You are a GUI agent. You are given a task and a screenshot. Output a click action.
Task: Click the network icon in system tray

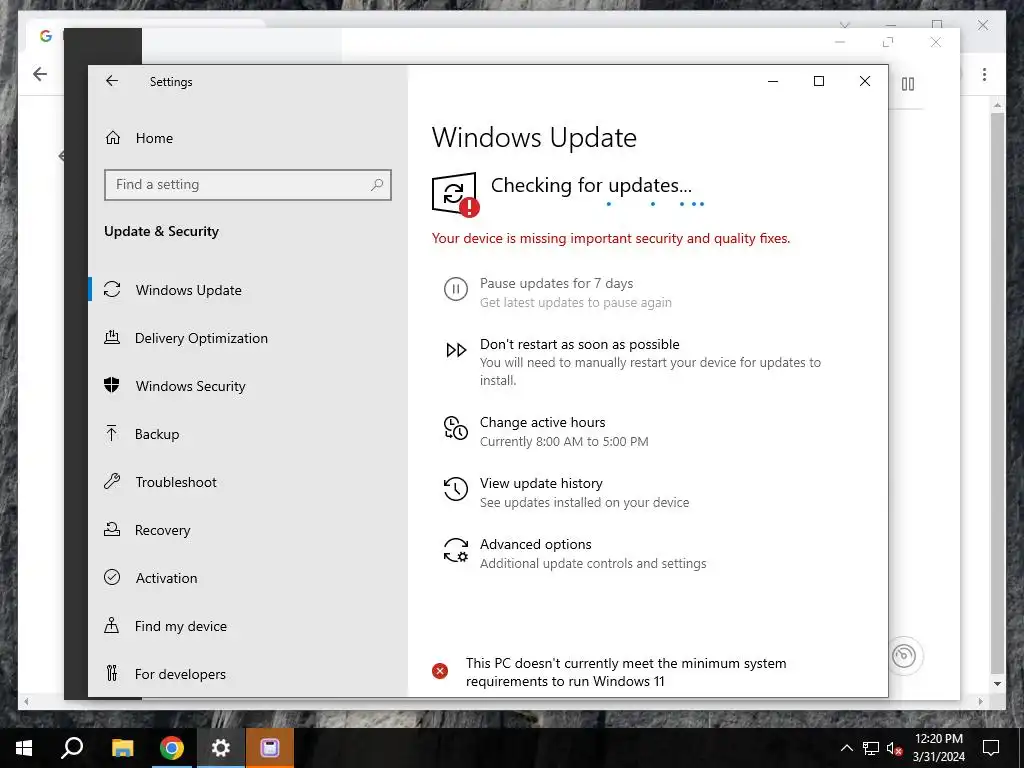[871, 748]
